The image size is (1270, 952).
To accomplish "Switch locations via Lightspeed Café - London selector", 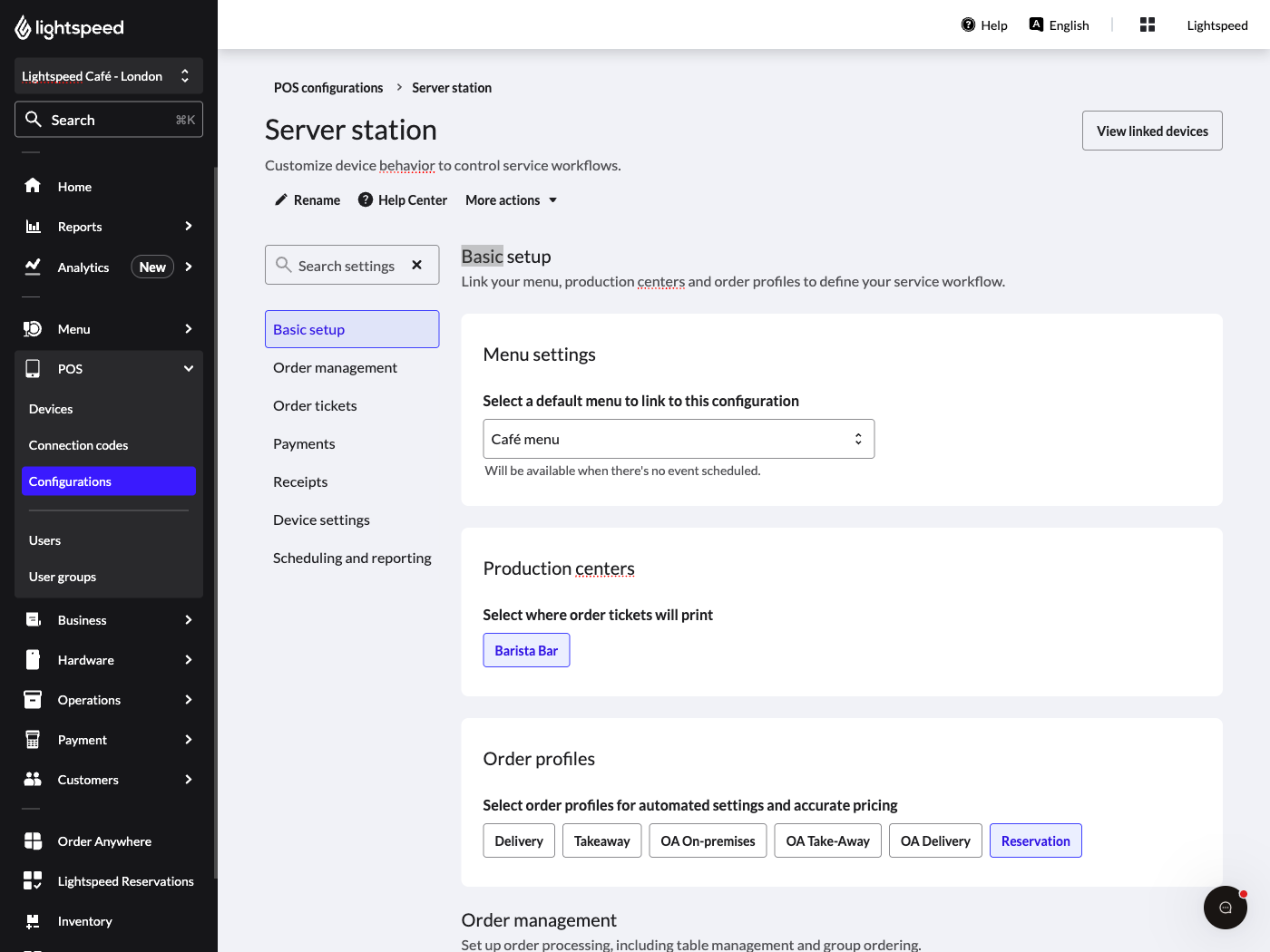I will pos(108,76).
